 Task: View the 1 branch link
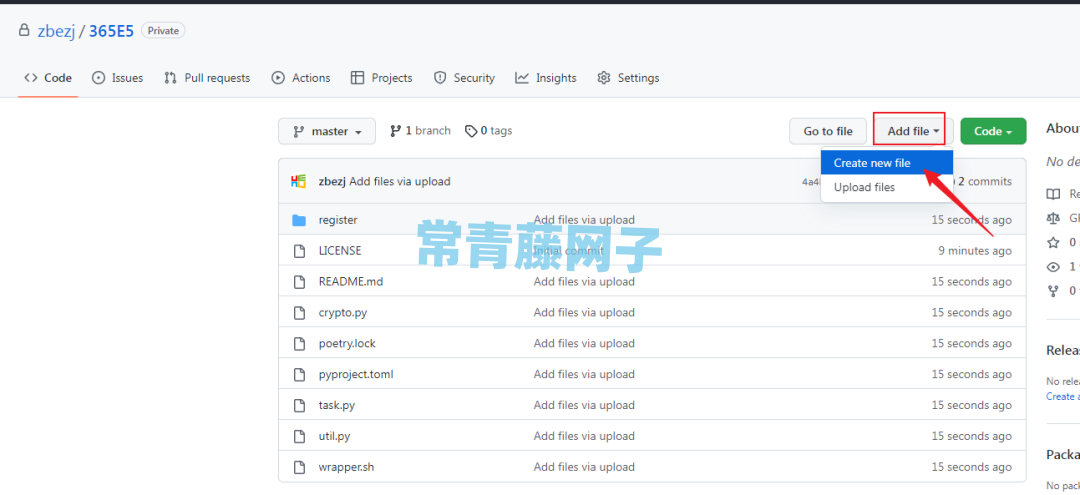point(420,131)
